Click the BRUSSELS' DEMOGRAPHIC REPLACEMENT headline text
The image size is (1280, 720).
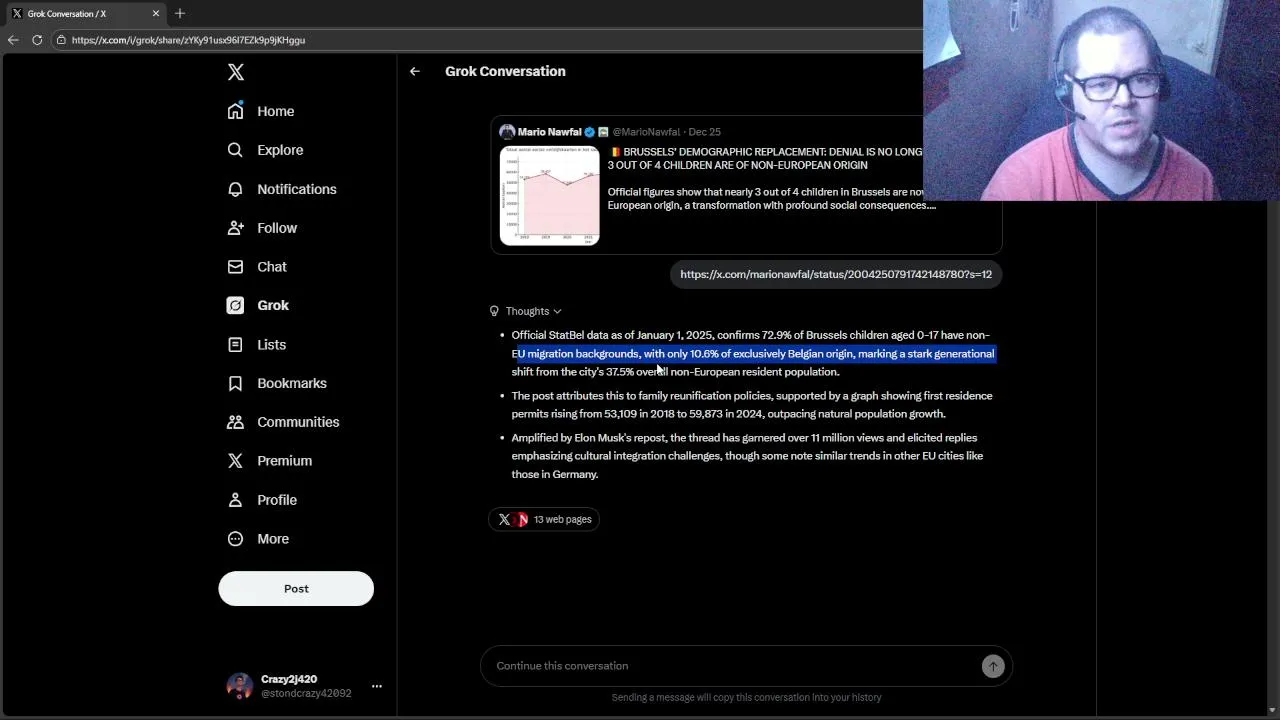766,158
